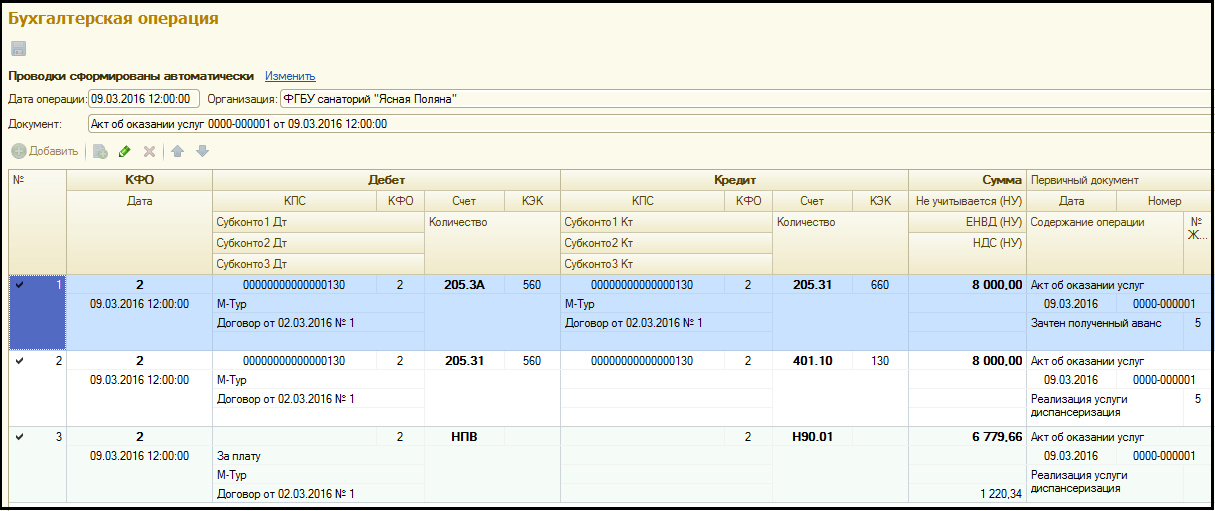Click the copy entry icon
Screen dimensions: 1215x511
(x=101, y=151)
